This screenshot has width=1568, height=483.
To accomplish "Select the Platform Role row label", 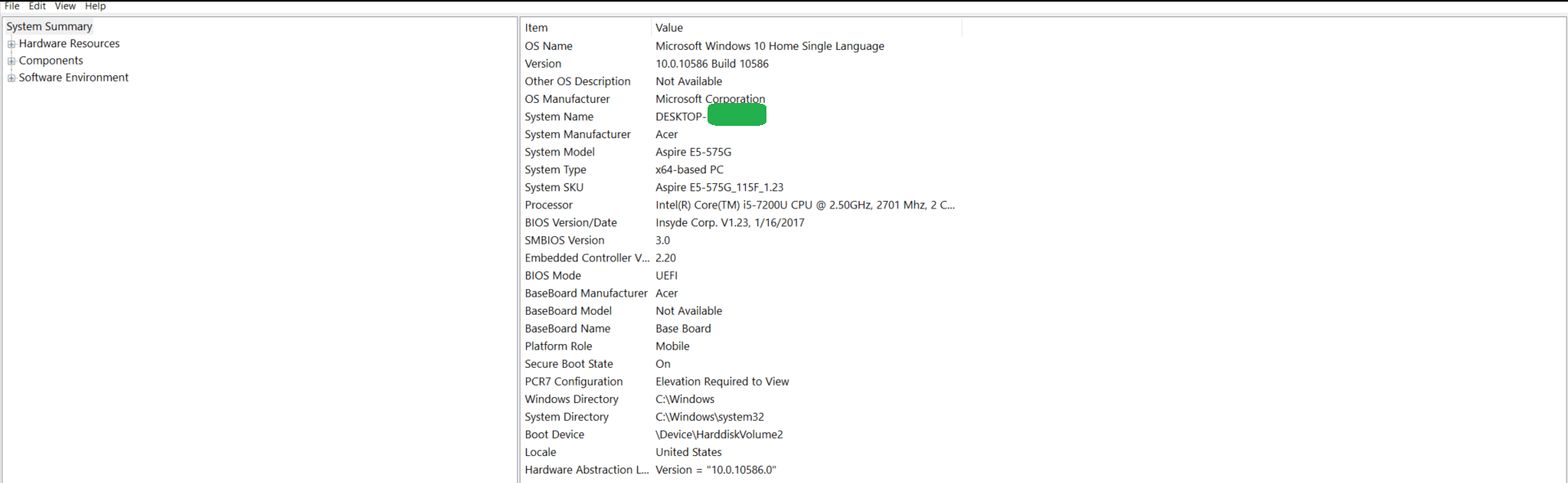I will (558, 347).
